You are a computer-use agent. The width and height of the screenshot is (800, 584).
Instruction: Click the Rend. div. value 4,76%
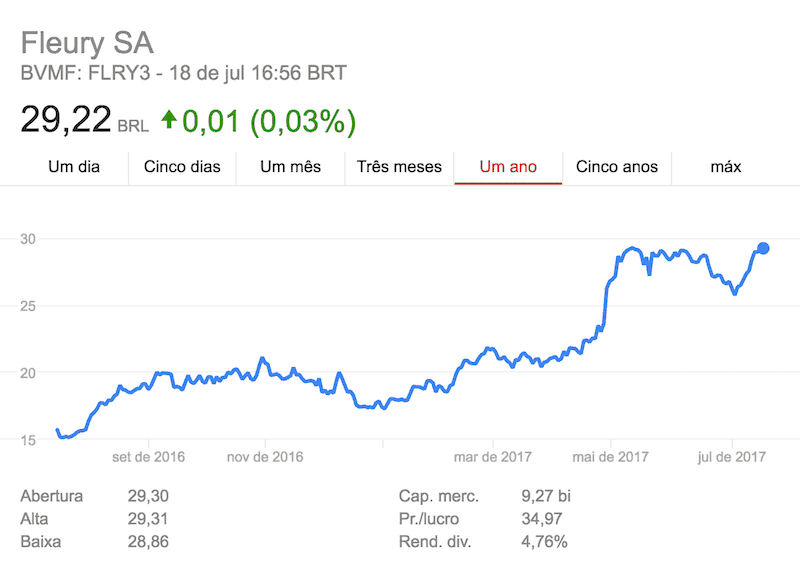[x=544, y=542]
